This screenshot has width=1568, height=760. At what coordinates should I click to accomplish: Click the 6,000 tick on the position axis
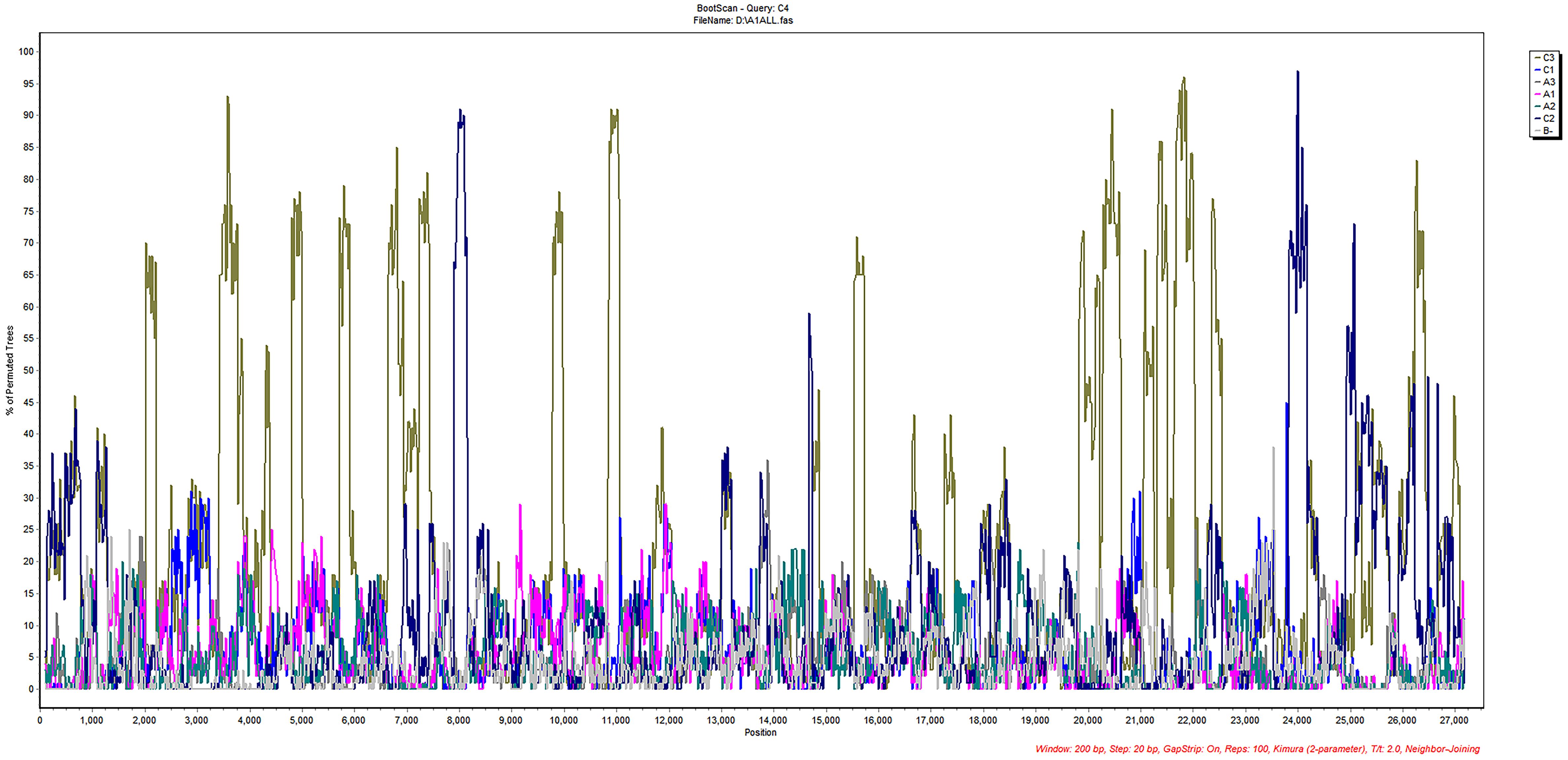coord(354,720)
